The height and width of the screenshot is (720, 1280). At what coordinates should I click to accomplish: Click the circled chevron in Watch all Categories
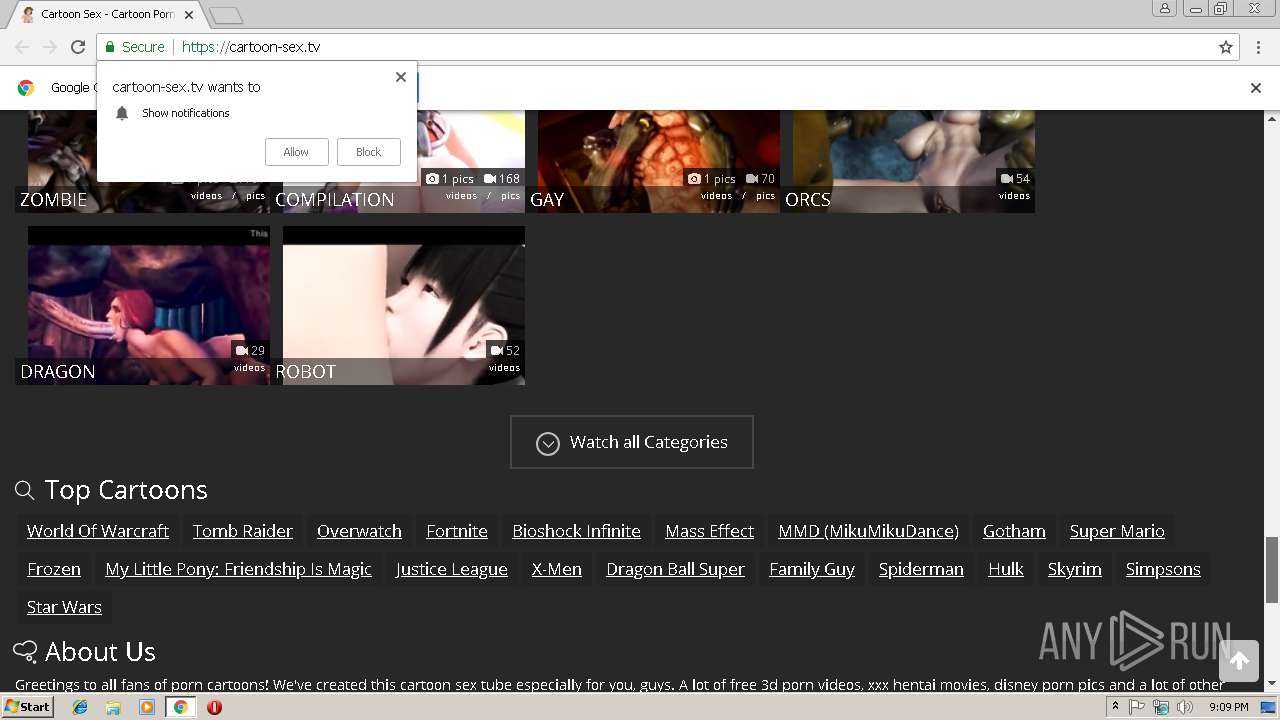coord(548,443)
